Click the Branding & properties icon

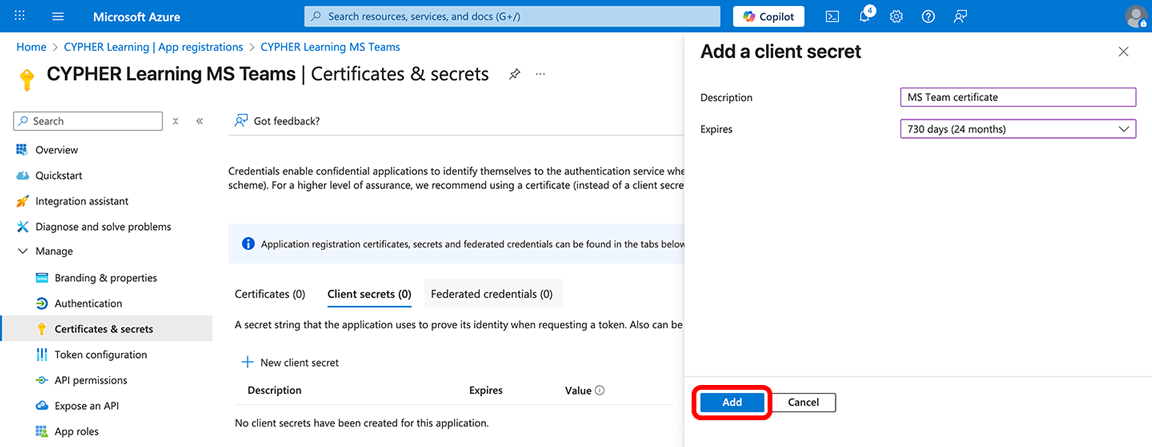(41, 278)
